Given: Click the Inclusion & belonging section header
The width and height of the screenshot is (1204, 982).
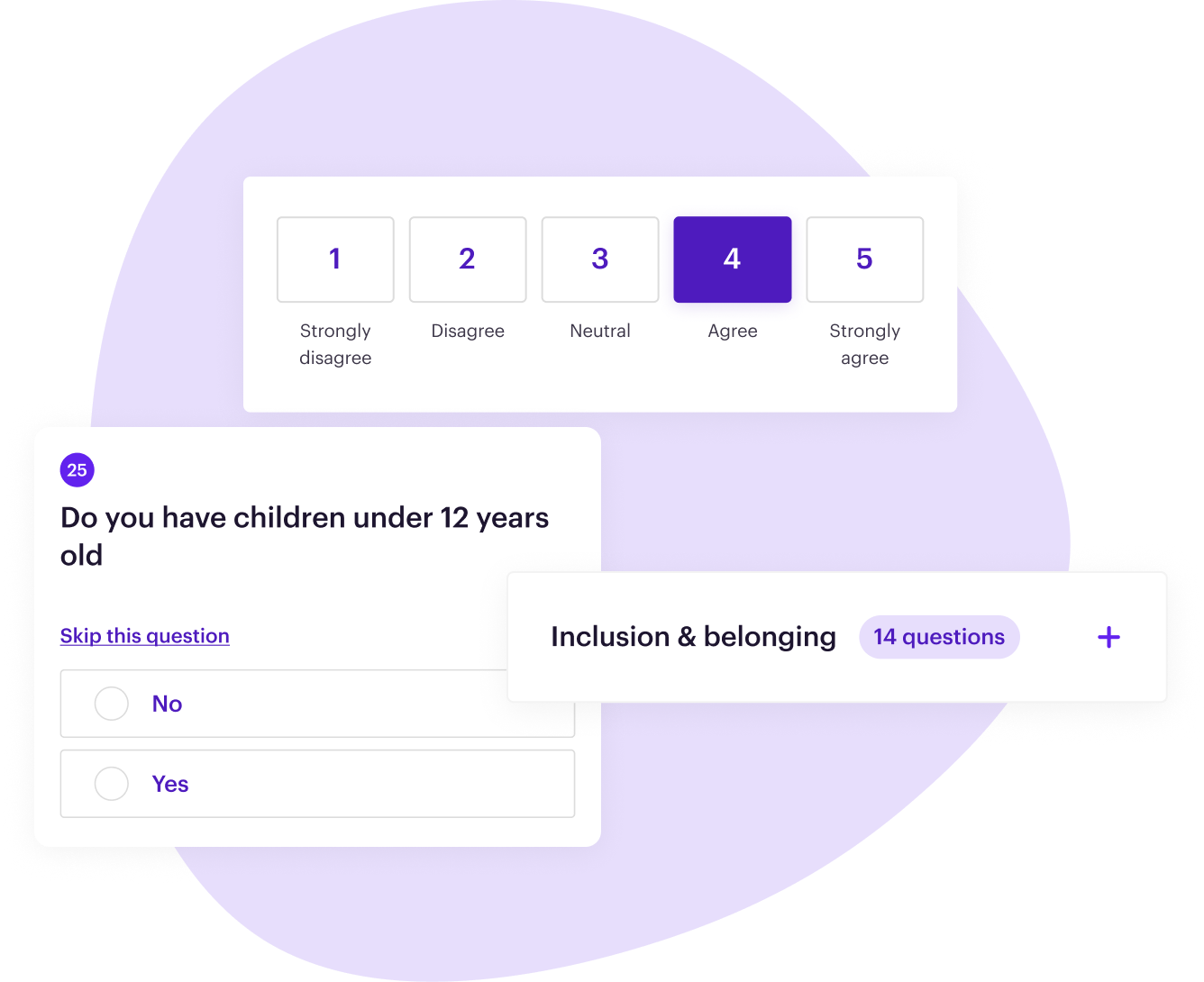Looking at the screenshot, I should pyautogui.click(x=694, y=637).
